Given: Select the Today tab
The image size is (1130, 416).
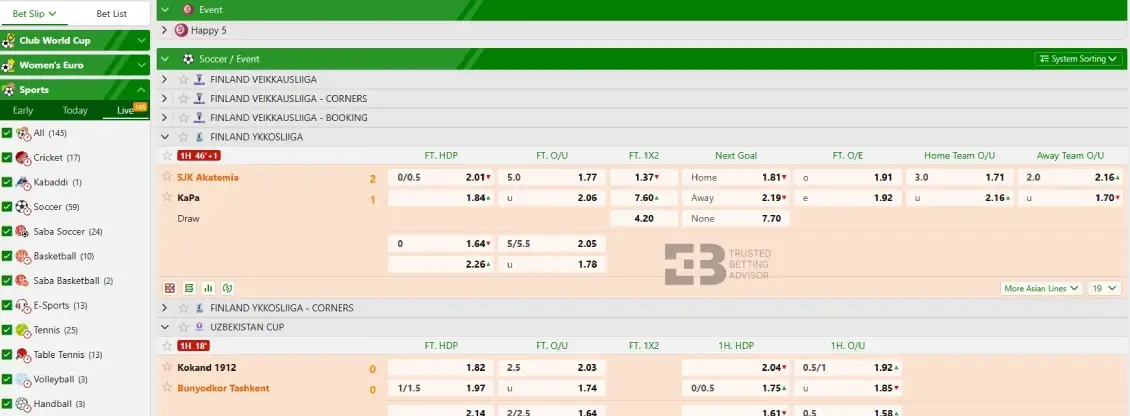Looking at the screenshot, I should (x=75, y=110).
